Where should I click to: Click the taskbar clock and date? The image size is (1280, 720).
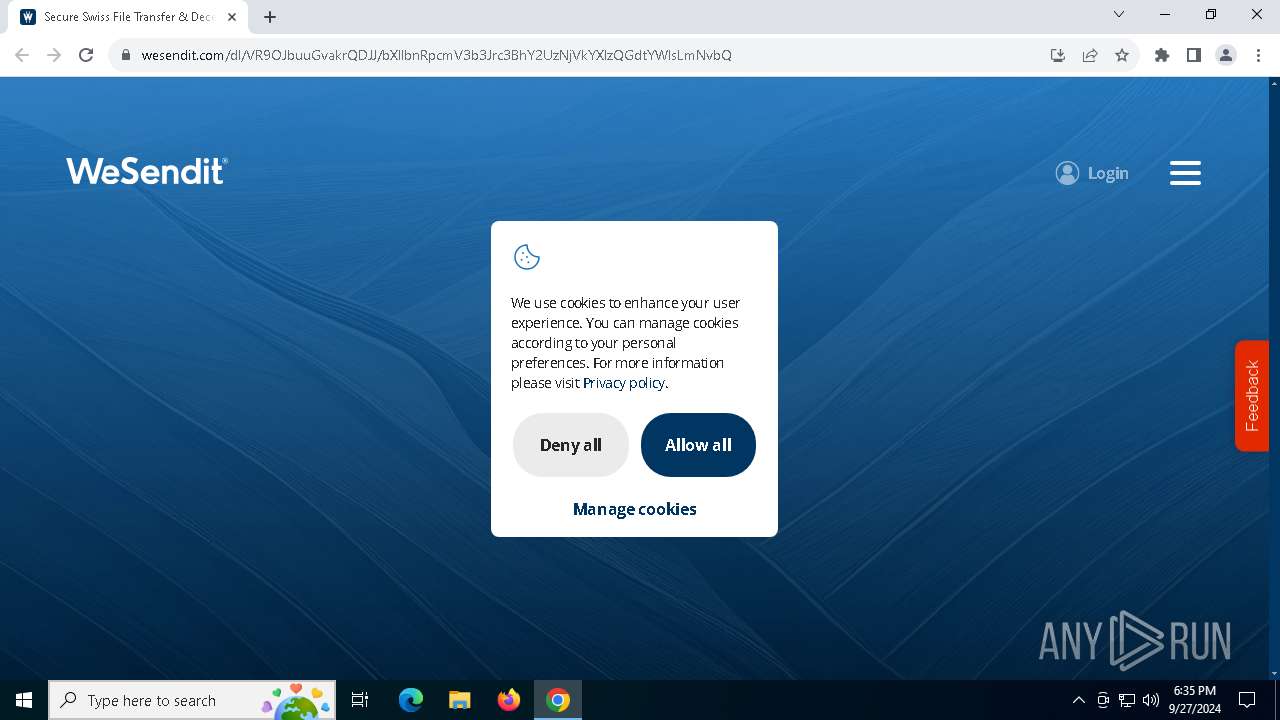[1195, 700]
